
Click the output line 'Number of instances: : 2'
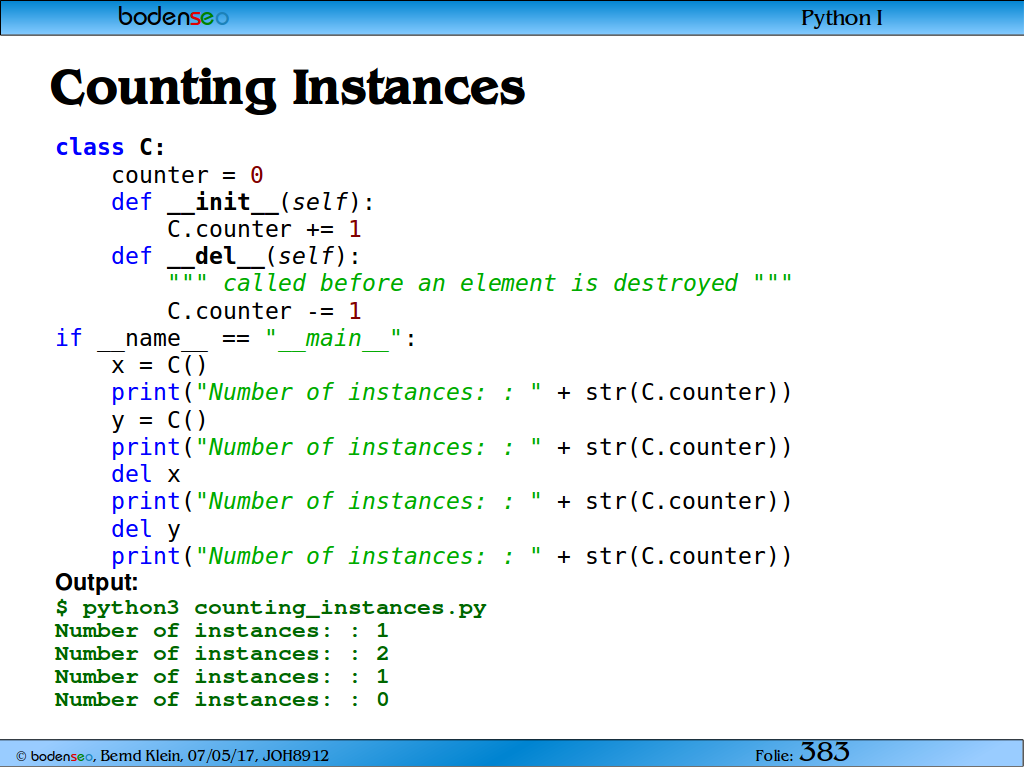(222, 654)
